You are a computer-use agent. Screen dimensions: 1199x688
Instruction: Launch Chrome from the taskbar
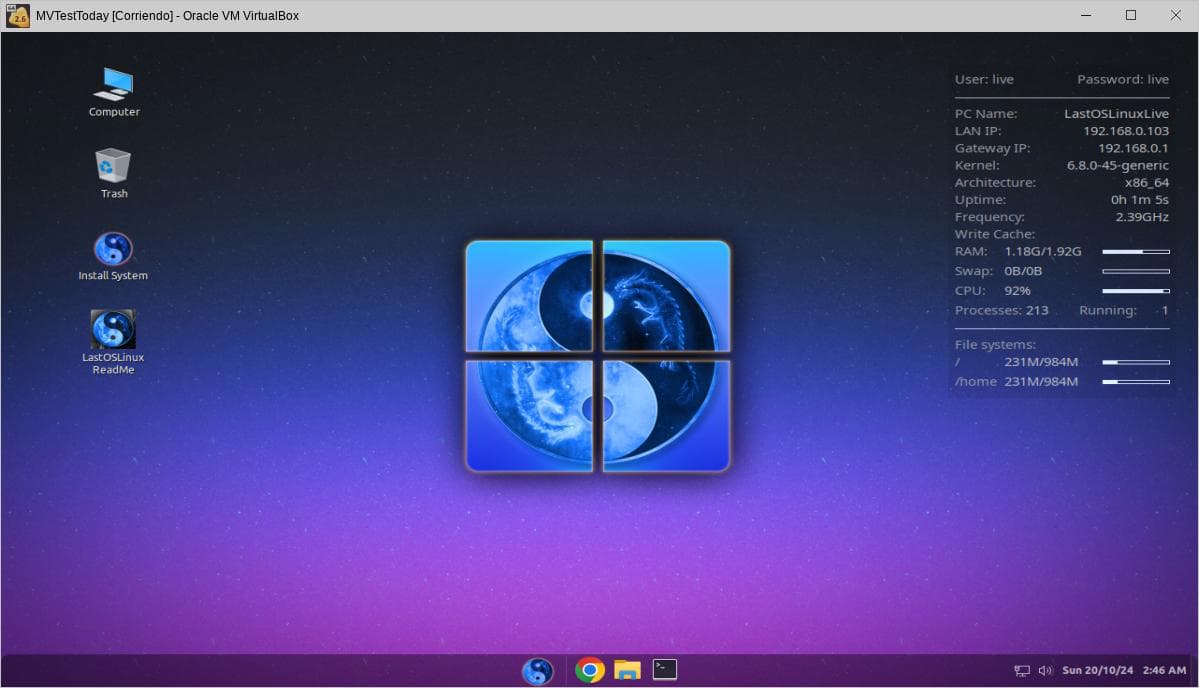(x=590, y=670)
